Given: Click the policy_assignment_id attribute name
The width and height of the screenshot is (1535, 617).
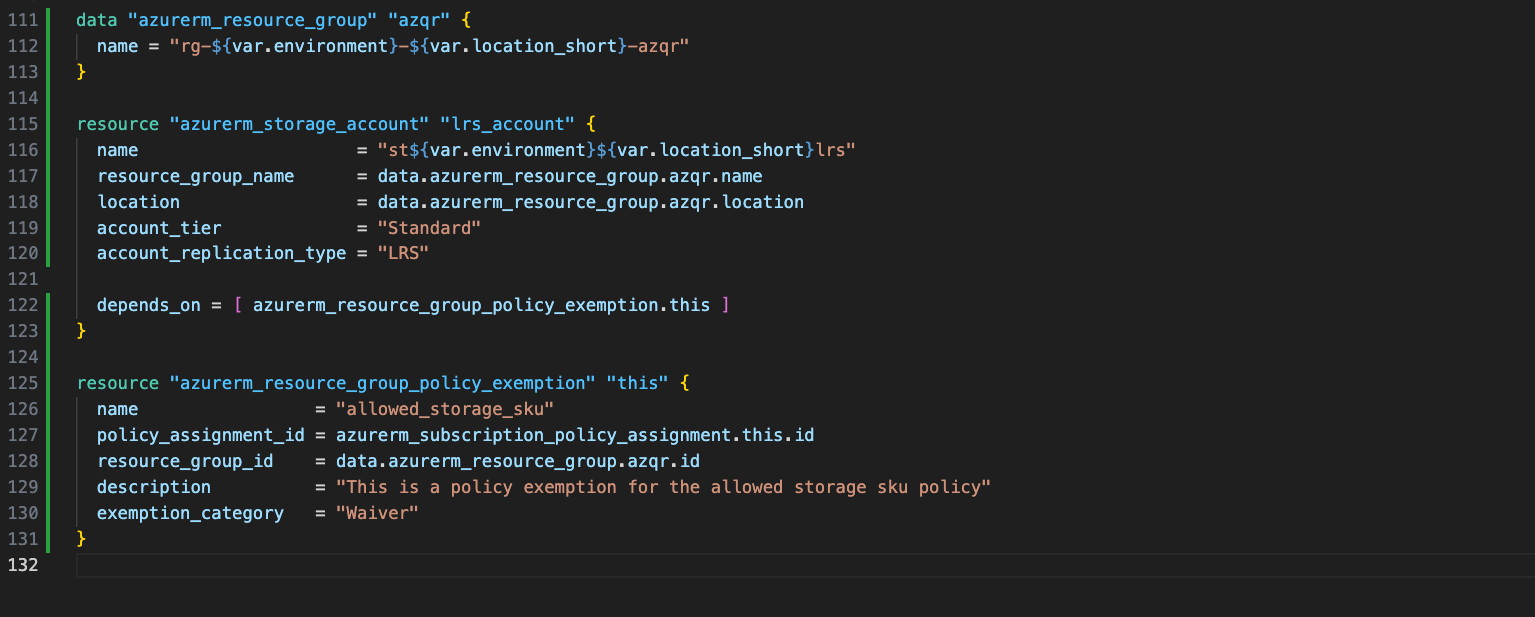Looking at the screenshot, I should (x=200, y=435).
